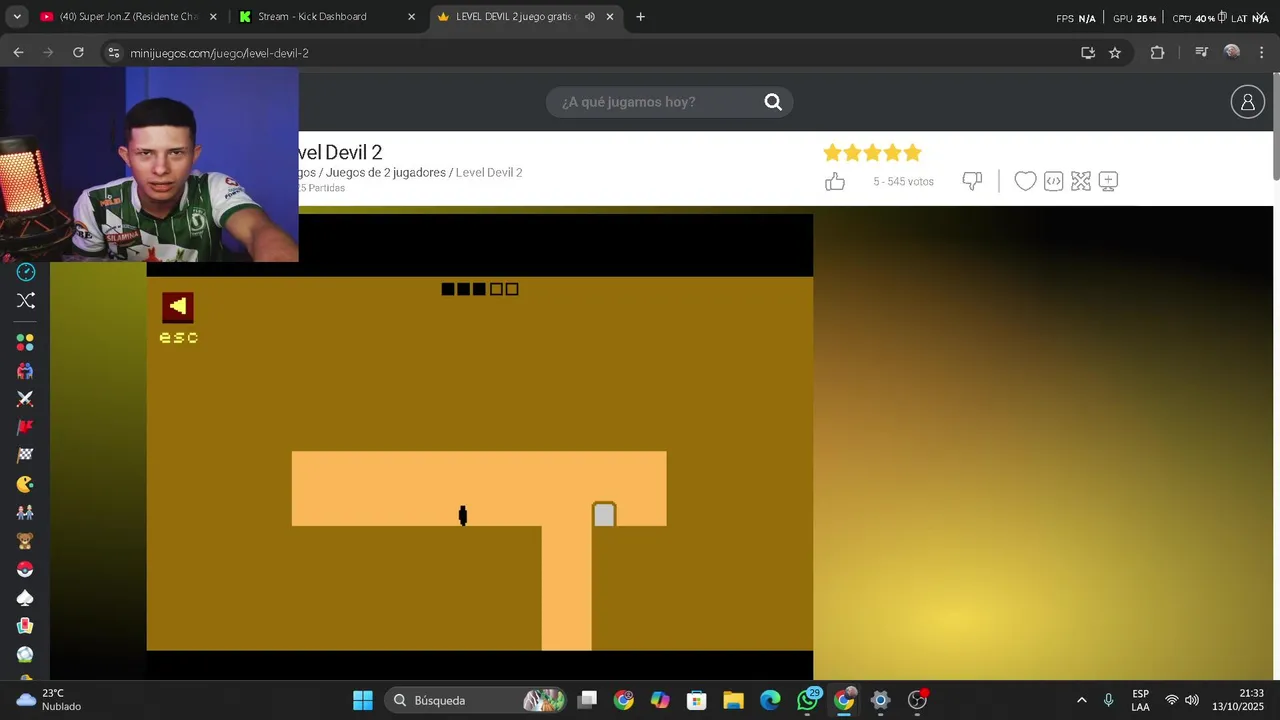
Task: Open the Pokéball category icon
Action: 26,569
